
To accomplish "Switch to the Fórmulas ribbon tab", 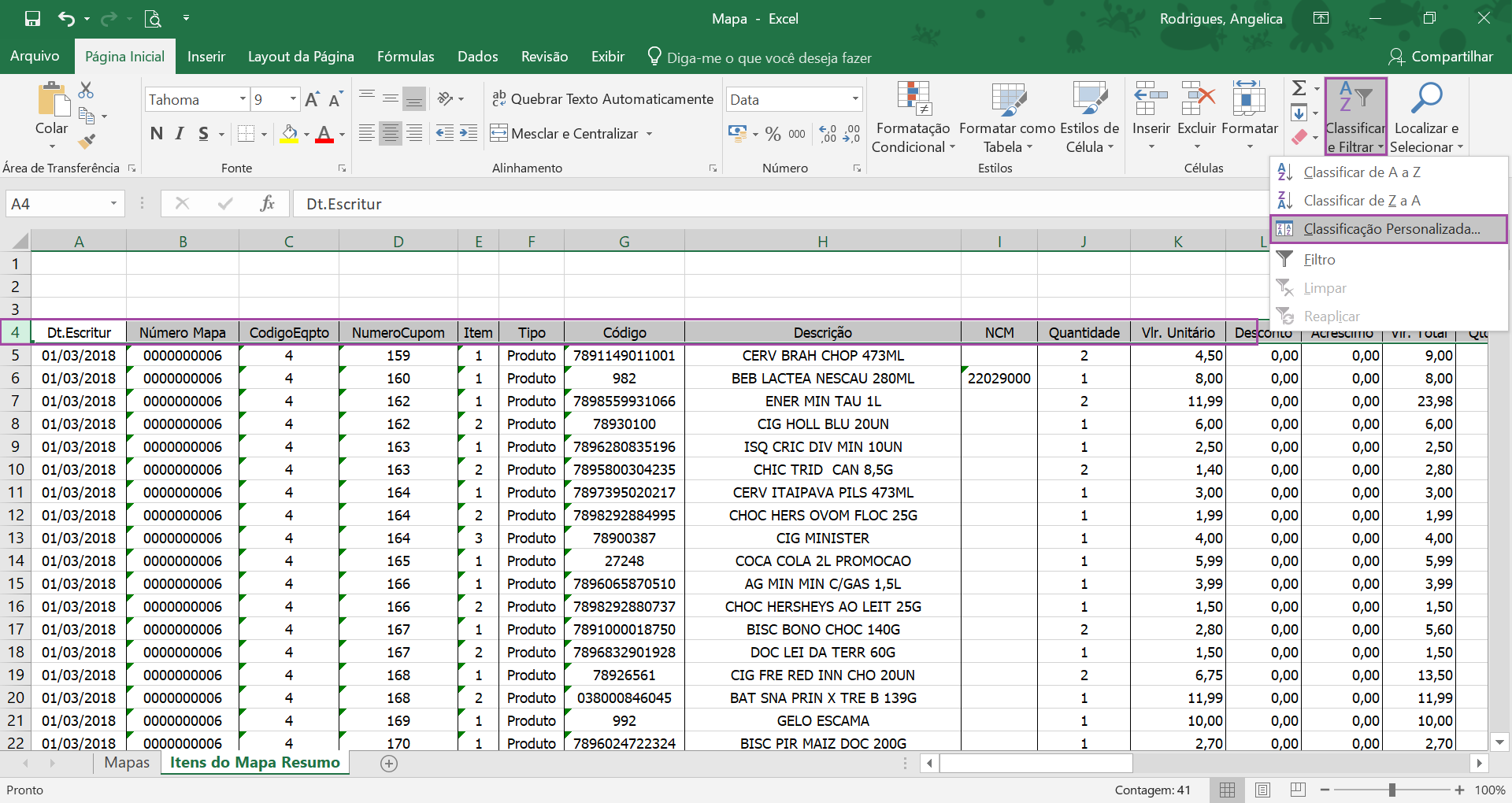I will pos(406,57).
